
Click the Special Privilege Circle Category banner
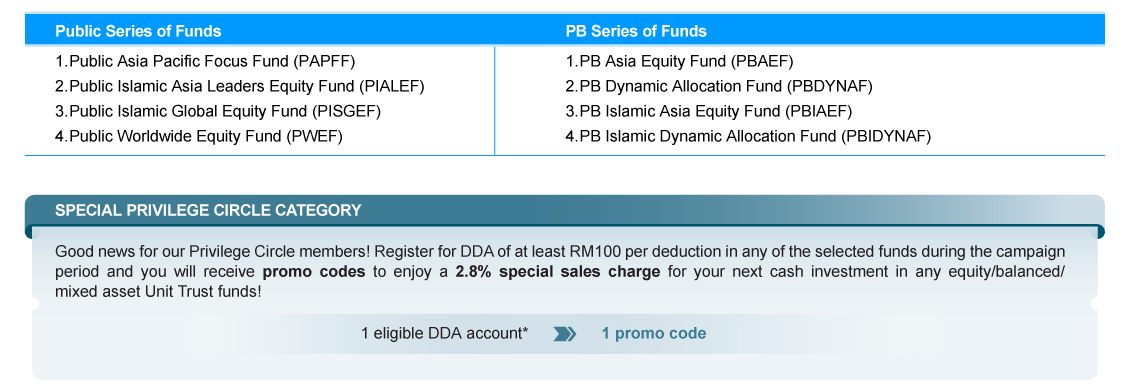[x=208, y=210]
